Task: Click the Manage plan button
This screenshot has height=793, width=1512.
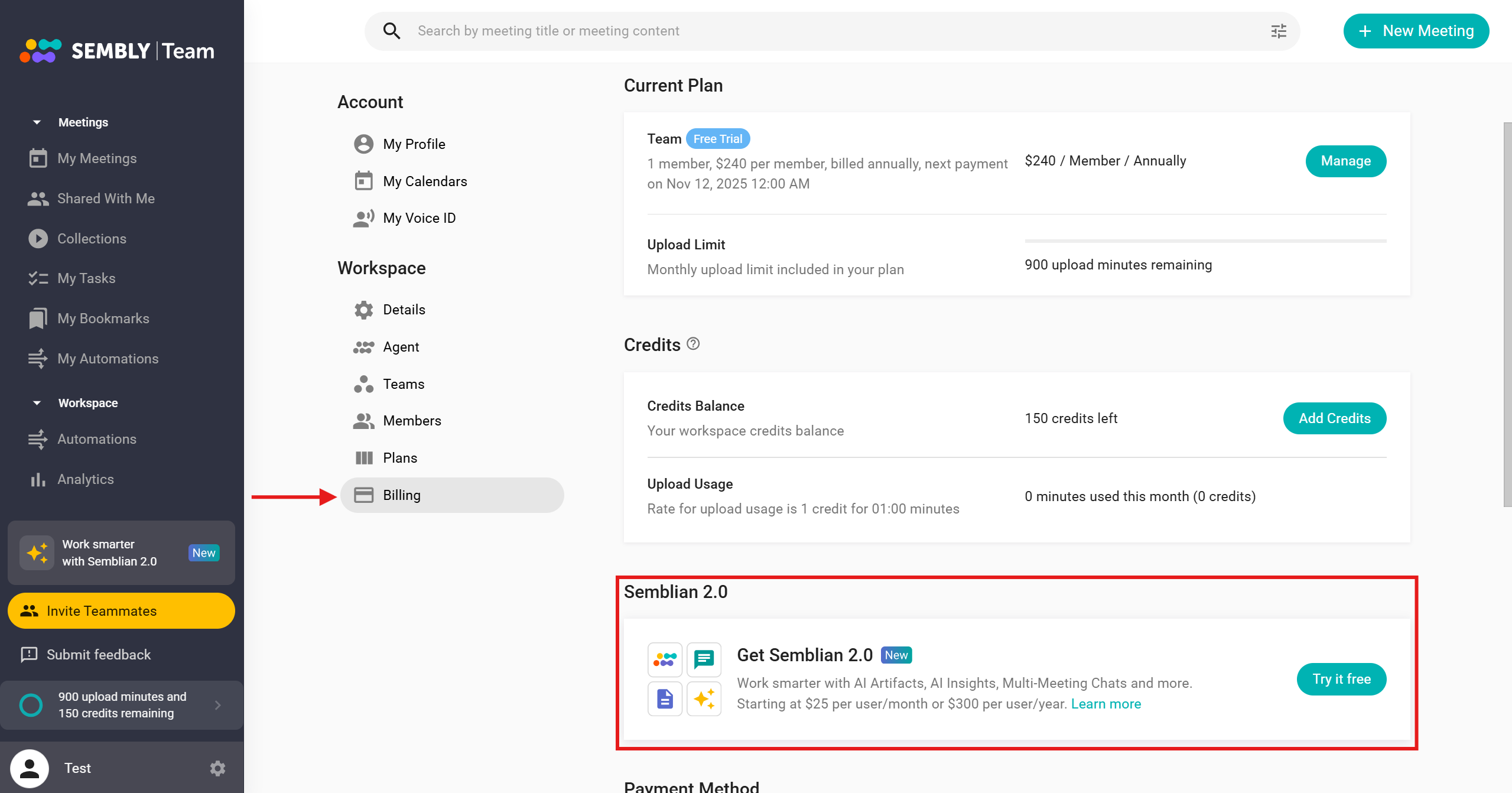Action: click(1345, 161)
